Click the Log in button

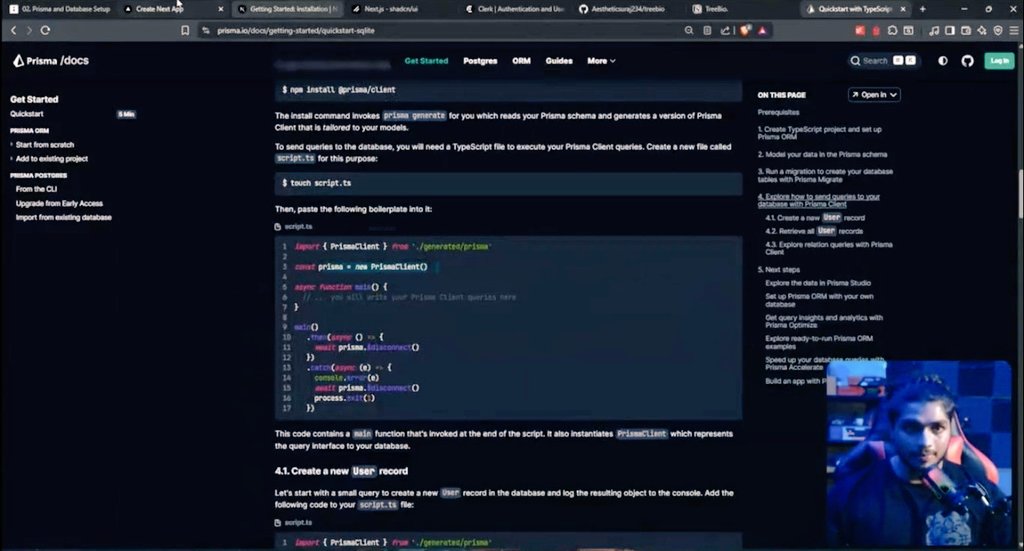(x=999, y=61)
